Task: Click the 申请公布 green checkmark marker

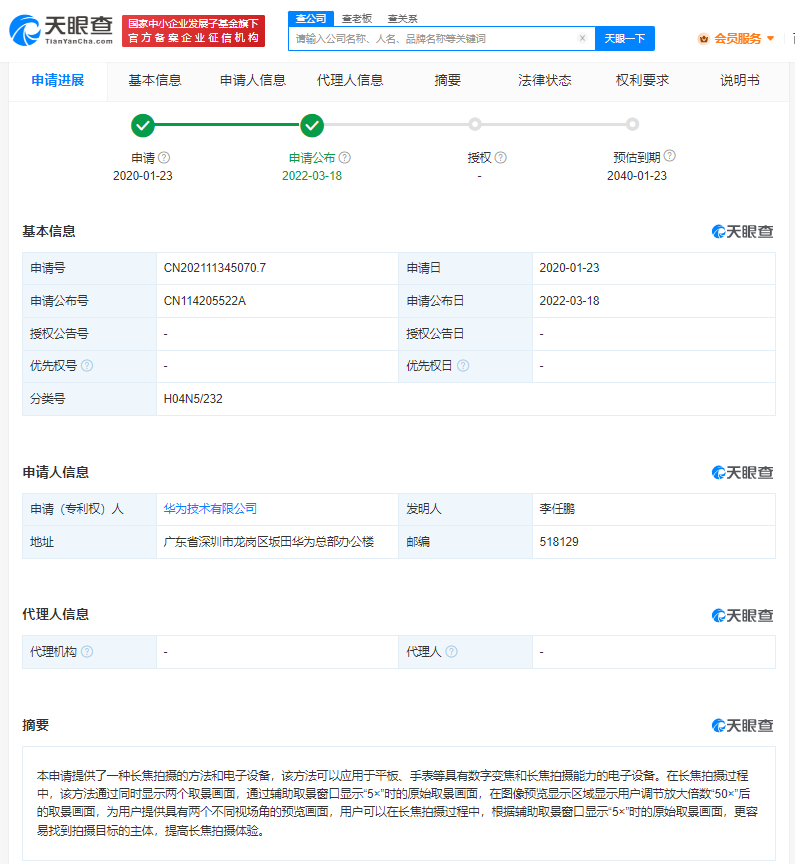Action: 312,126
